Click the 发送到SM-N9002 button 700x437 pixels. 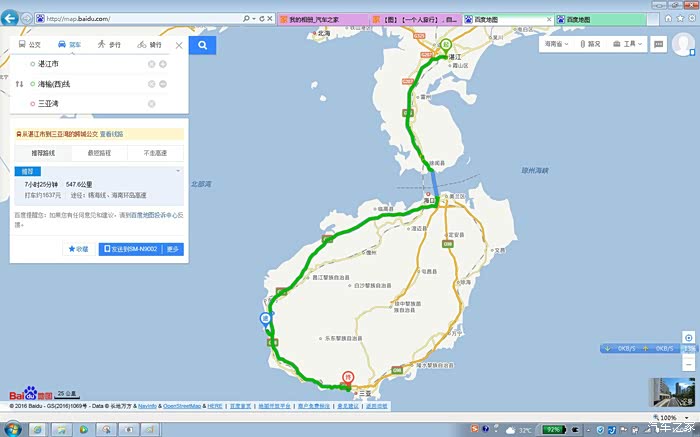pyautogui.click(x=130, y=249)
